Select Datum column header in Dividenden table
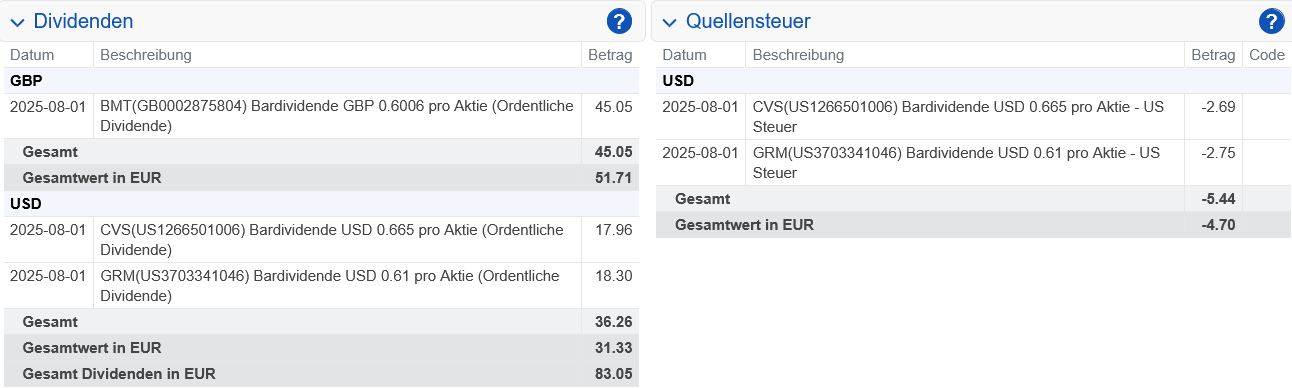 point(32,55)
